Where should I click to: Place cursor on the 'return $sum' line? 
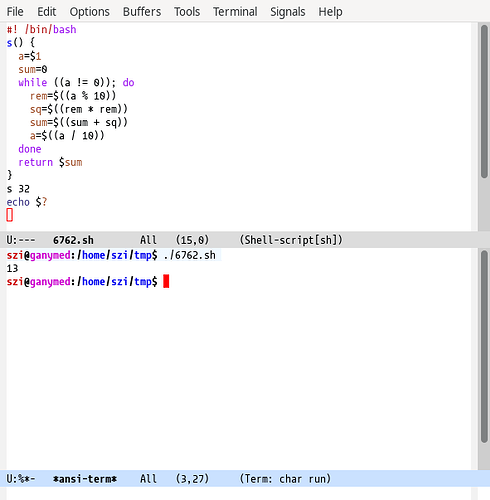click(x=50, y=162)
